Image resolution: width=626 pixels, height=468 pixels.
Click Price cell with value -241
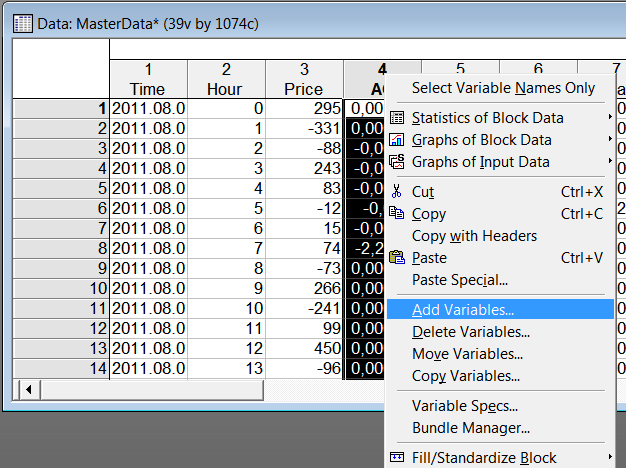(304, 308)
